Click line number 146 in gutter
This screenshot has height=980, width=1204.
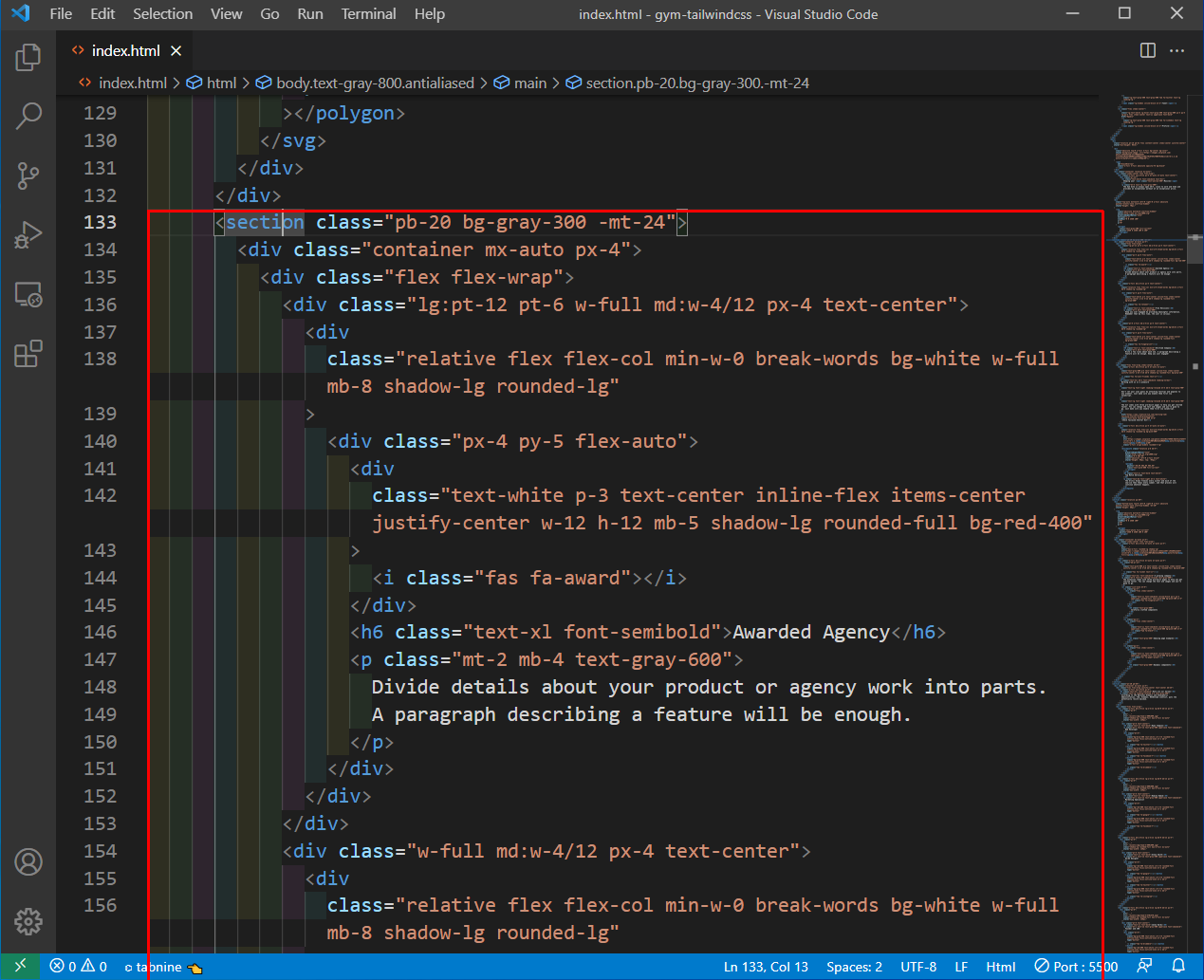[x=101, y=632]
